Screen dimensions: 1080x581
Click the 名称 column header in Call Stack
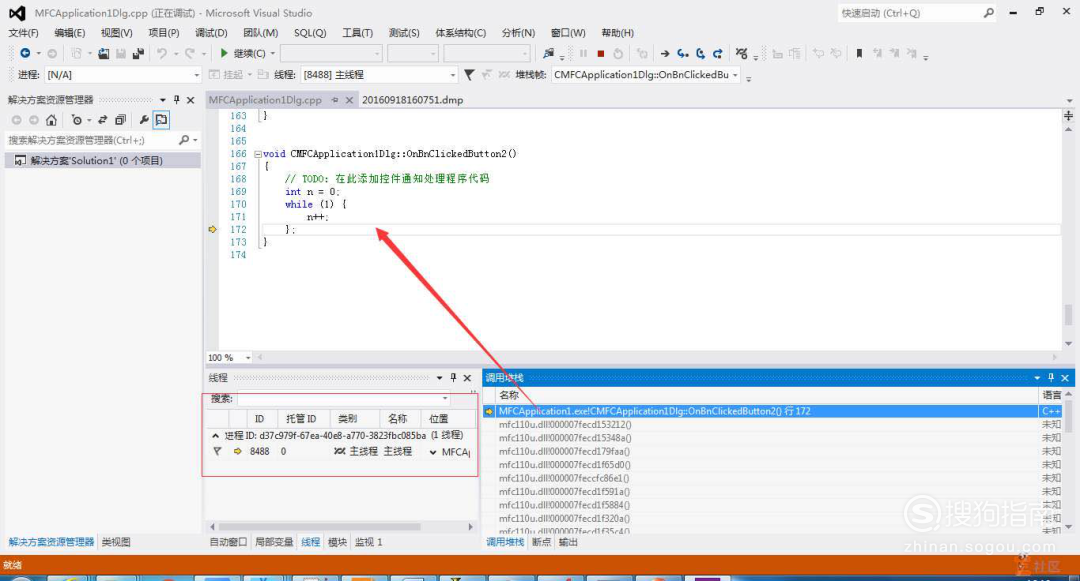coord(510,394)
